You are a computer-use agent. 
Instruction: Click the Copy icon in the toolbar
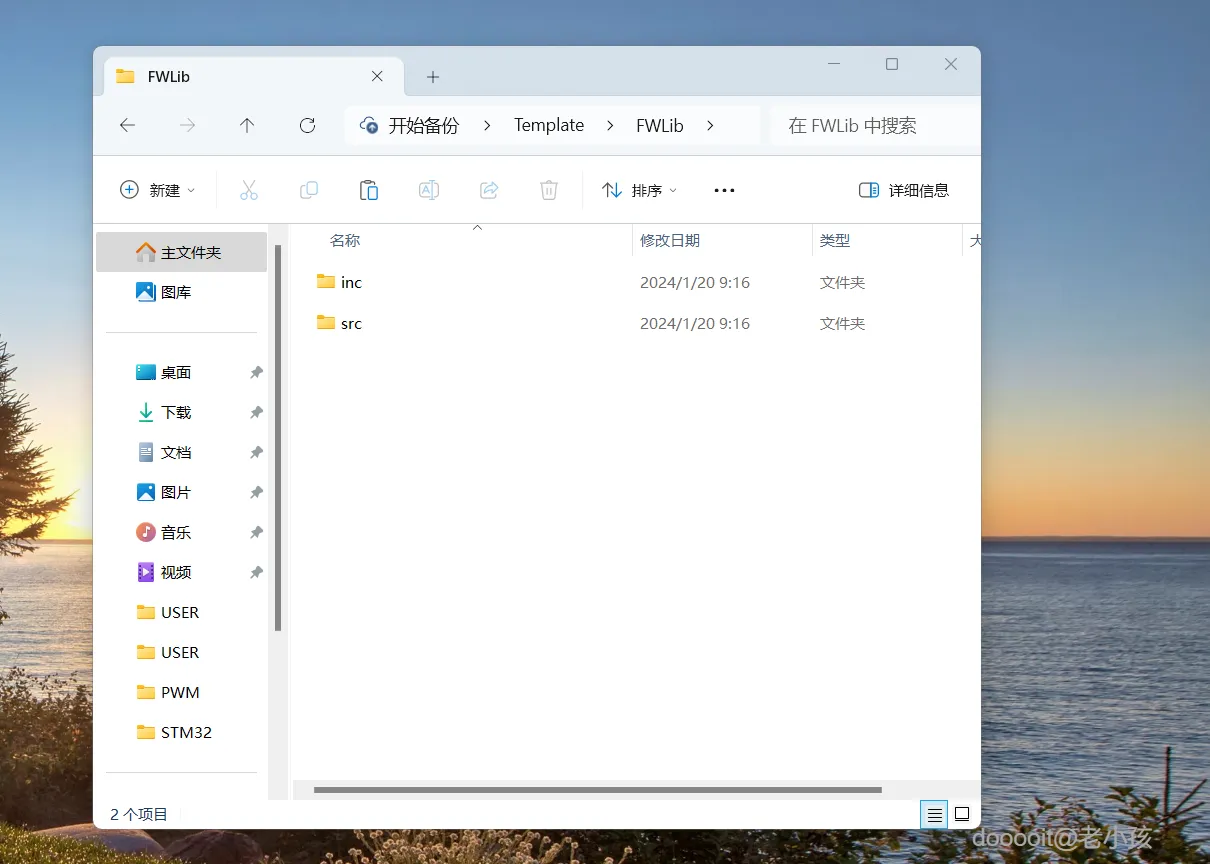tap(308, 190)
